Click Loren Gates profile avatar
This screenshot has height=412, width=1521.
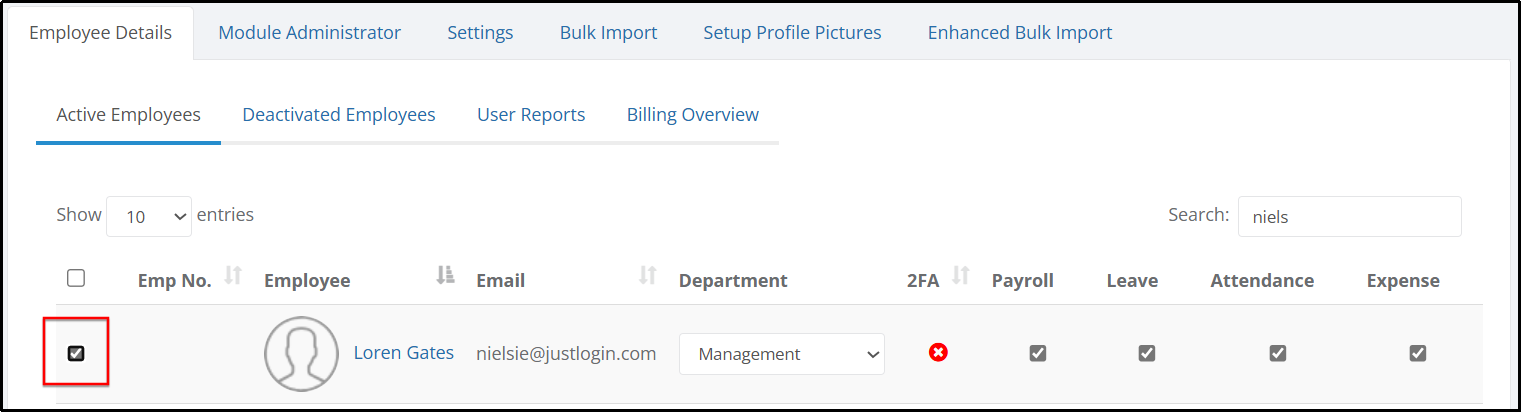(x=301, y=354)
